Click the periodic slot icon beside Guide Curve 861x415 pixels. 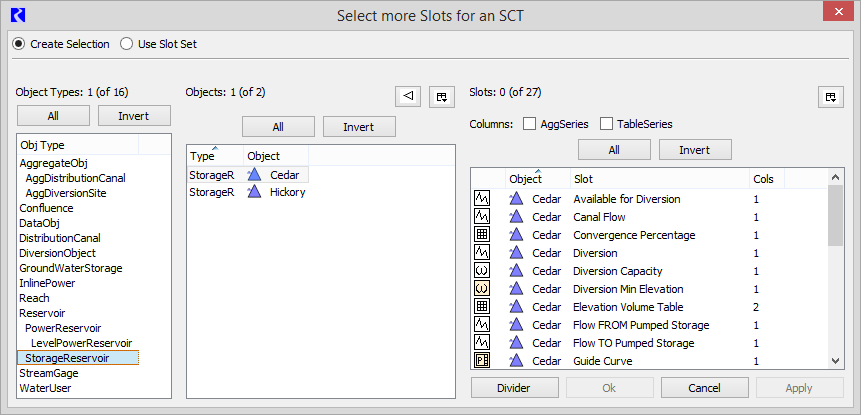coord(482,361)
